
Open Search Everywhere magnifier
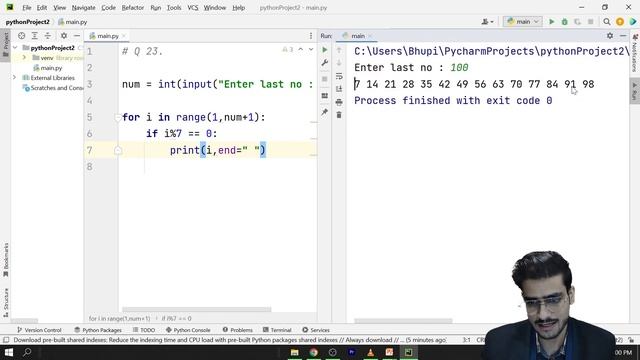point(607,22)
